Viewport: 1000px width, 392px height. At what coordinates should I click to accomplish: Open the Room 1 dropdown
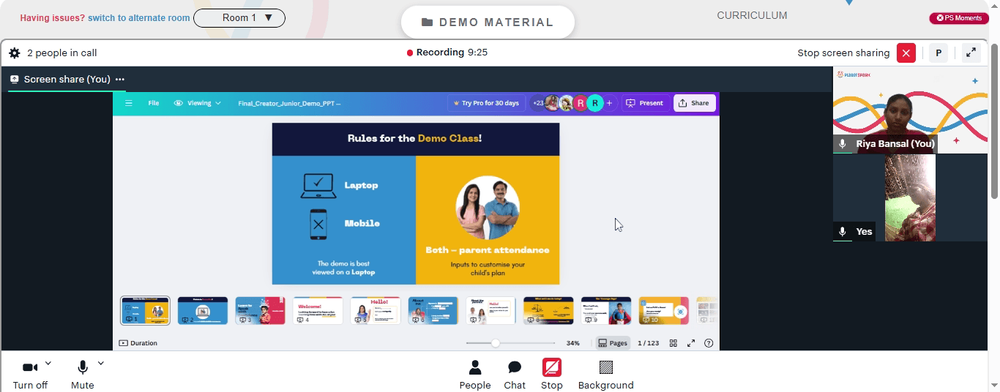pos(239,18)
